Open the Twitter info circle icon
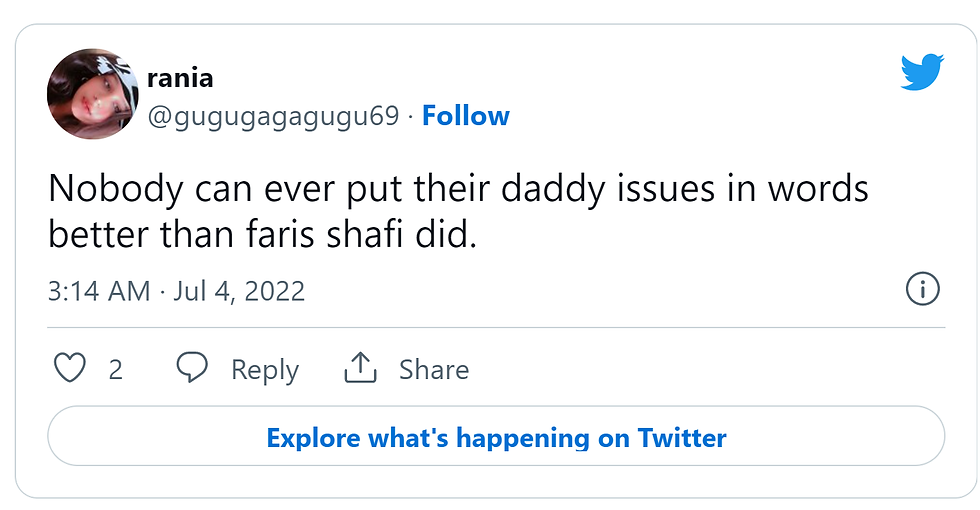The width and height of the screenshot is (980, 510). point(922,289)
